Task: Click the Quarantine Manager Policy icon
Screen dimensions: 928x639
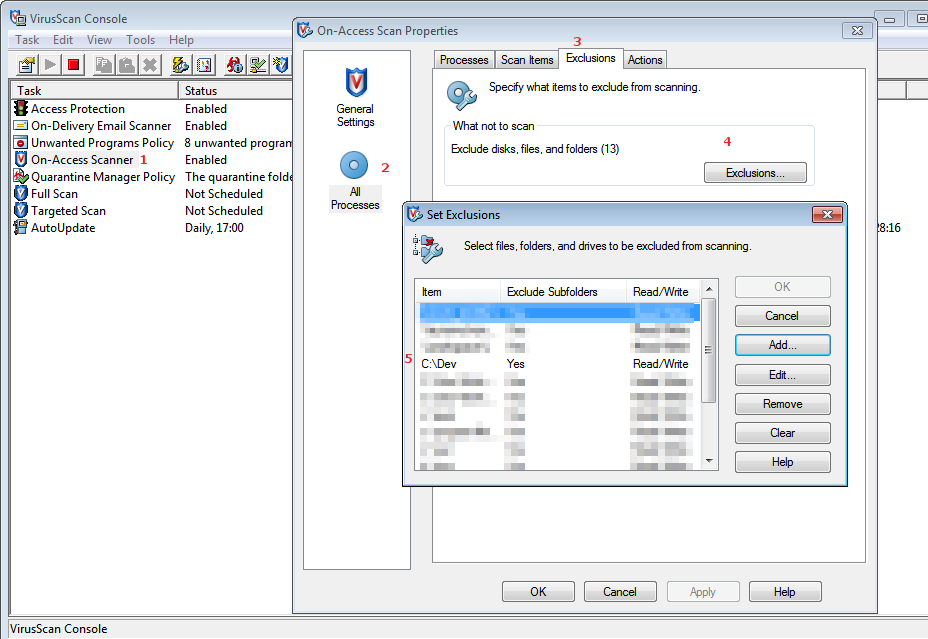Action: [x=21, y=176]
